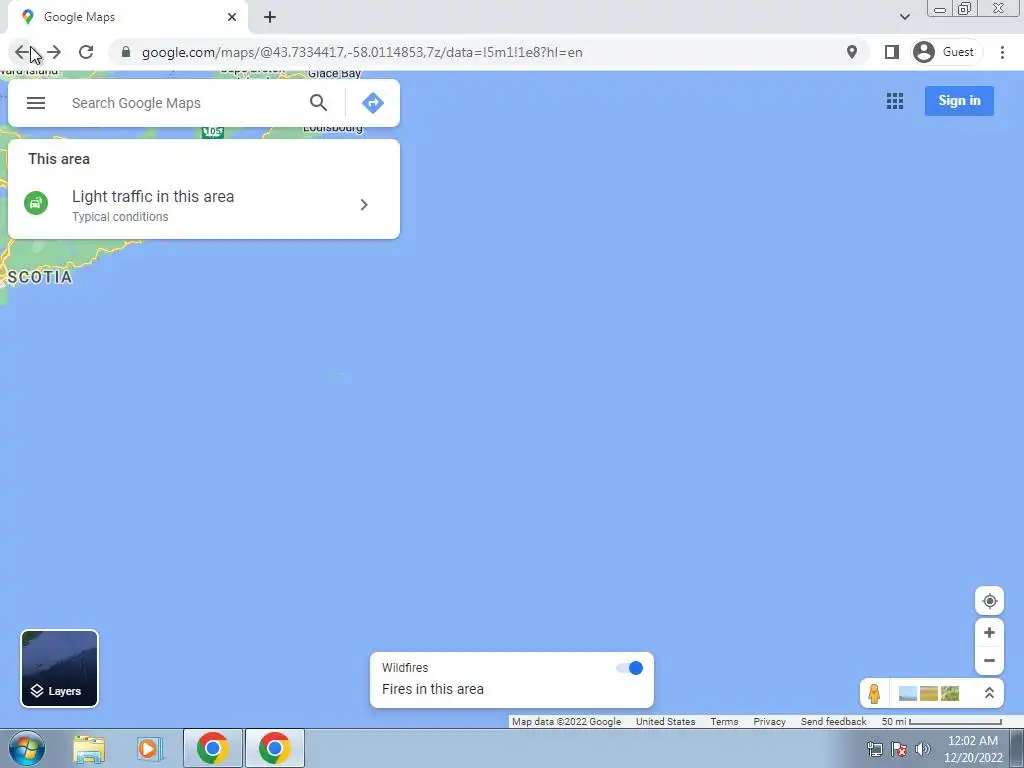
Task: Open a new browser tab
Action: click(x=270, y=17)
